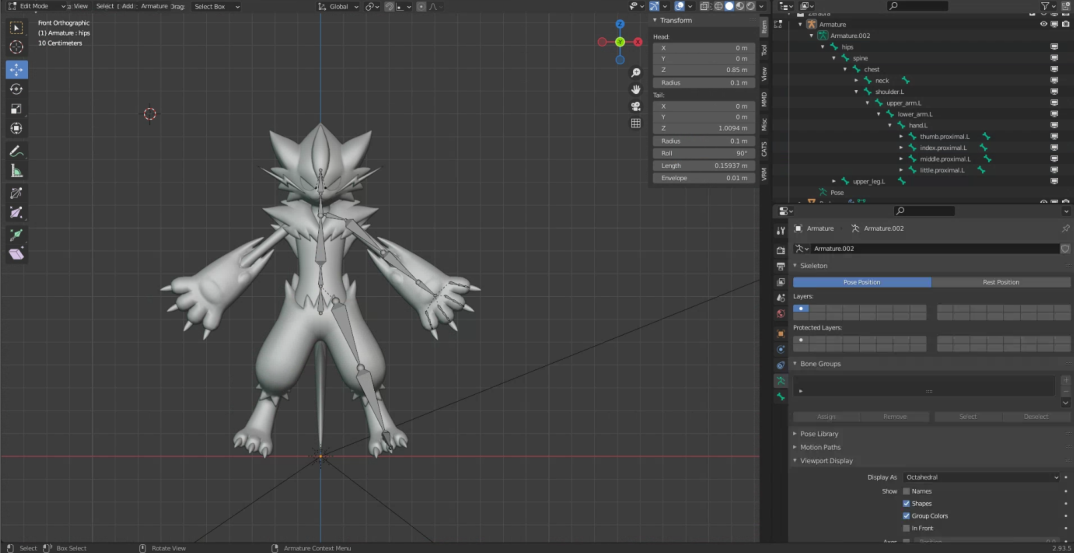Expand thumb.proximal.L in outliner

(x=901, y=136)
